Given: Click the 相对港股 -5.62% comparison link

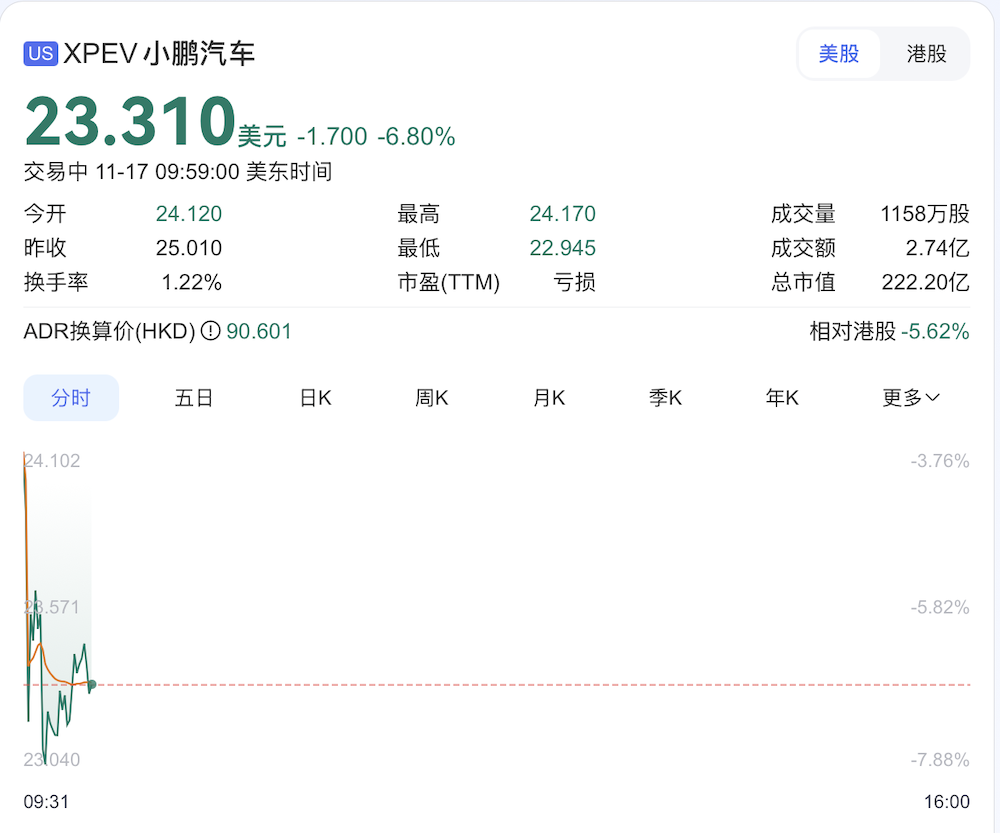Looking at the screenshot, I should point(888,331).
